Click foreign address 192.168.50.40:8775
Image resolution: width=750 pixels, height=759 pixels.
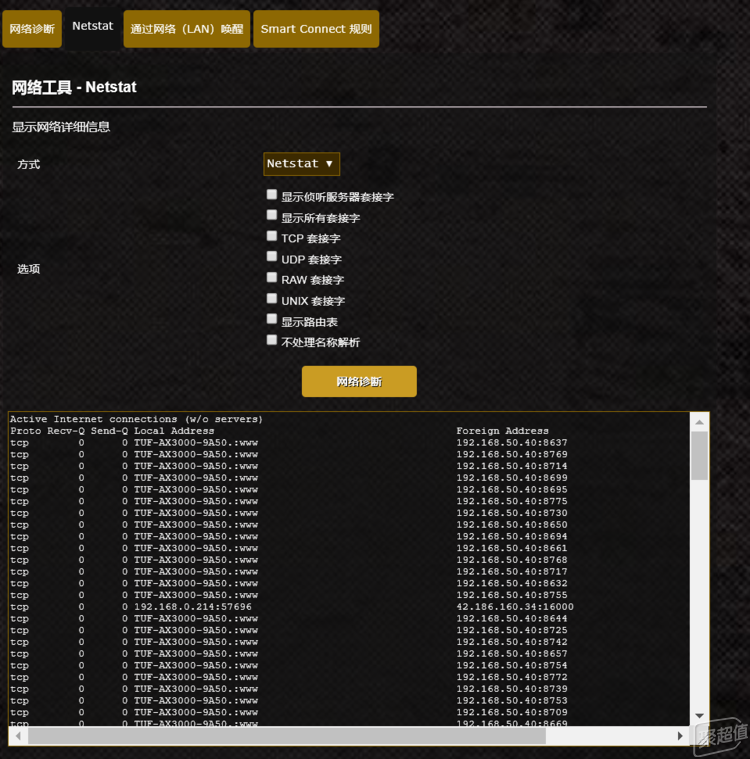(512, 501)
